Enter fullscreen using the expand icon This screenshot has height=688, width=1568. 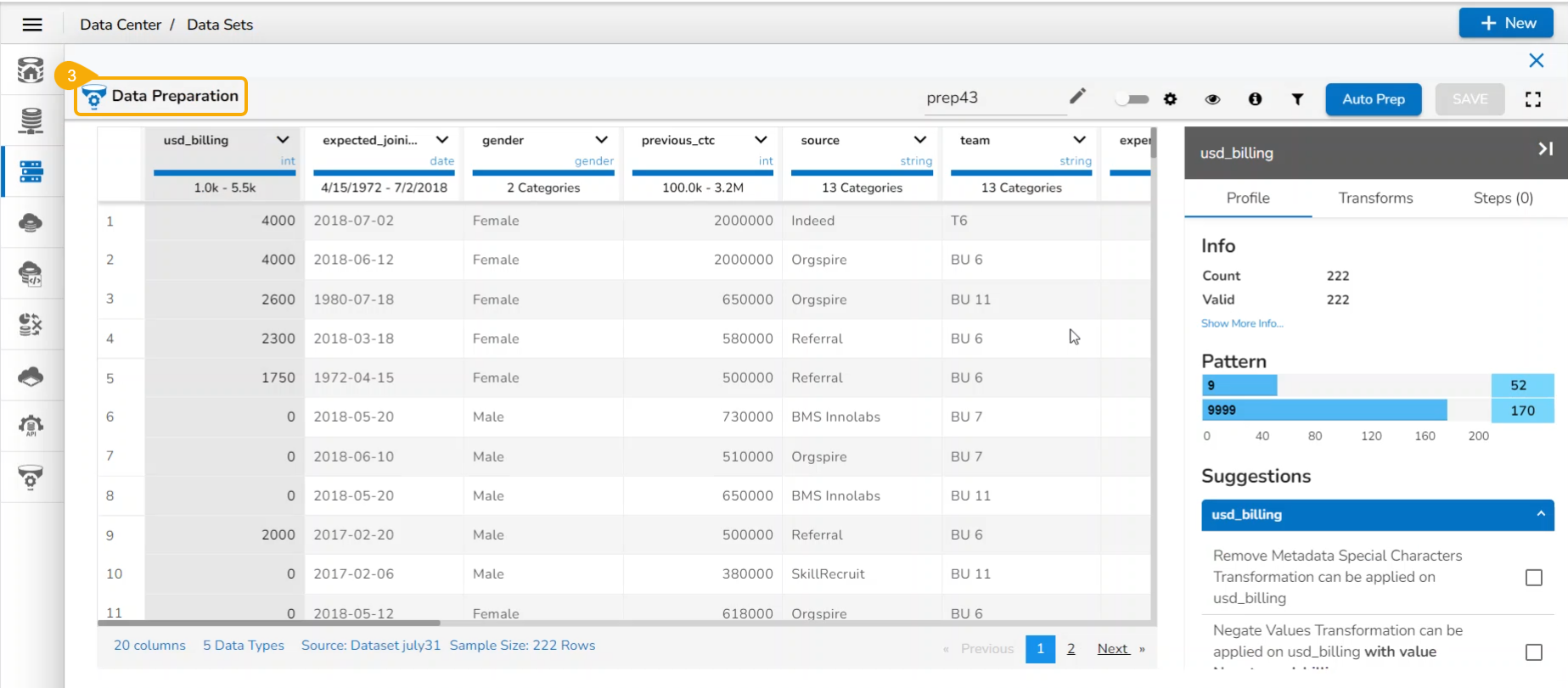pos(1532,99)
